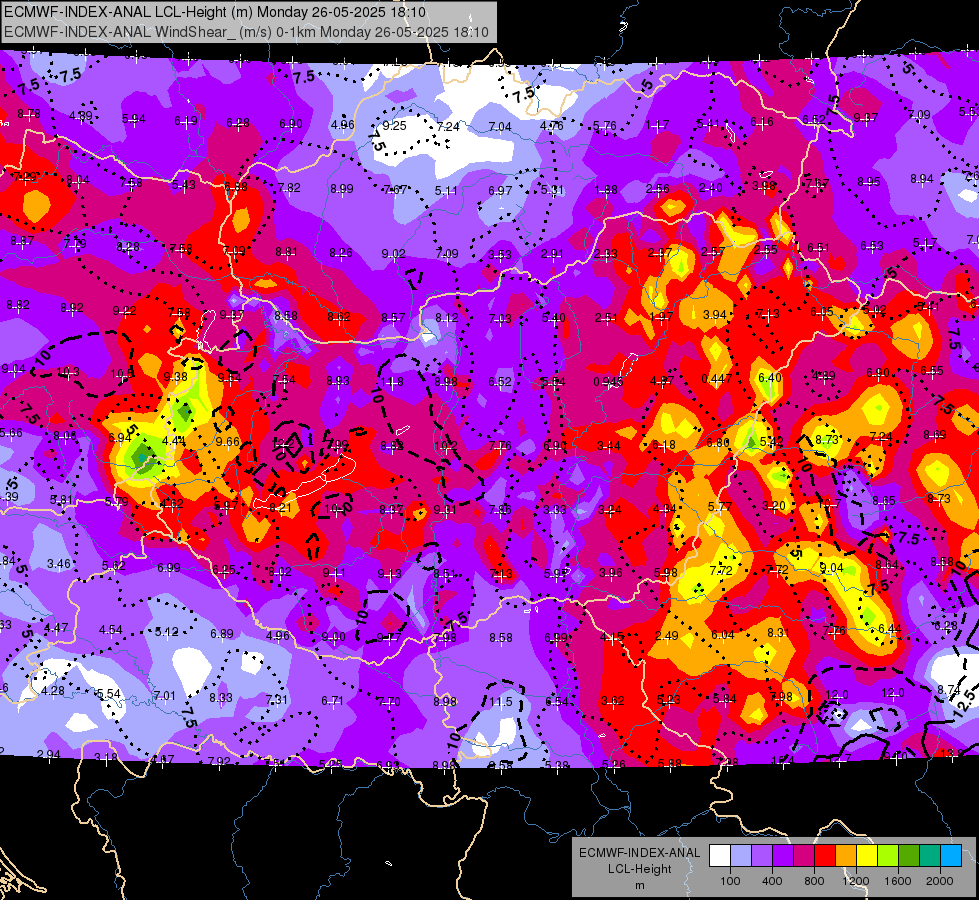Click the grid value "0.945"
This screenshot has width=979, height=900.
coord(608,382)
